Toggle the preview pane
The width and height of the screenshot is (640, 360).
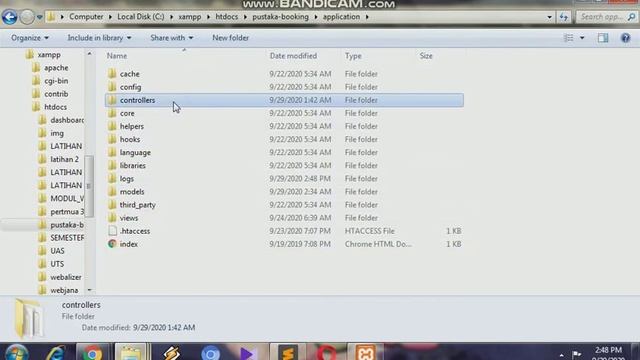click(x=603, y=38)
